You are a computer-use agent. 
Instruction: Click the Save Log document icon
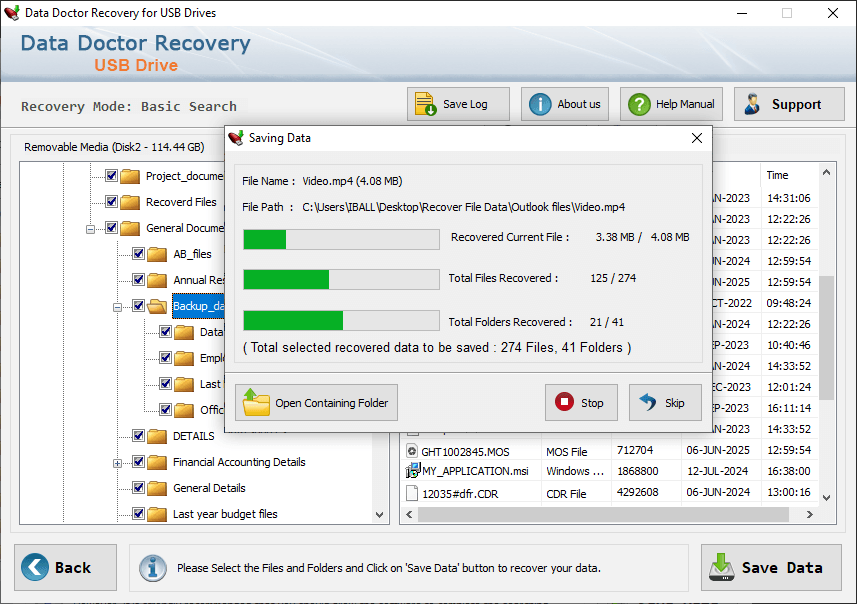point(425,104)
